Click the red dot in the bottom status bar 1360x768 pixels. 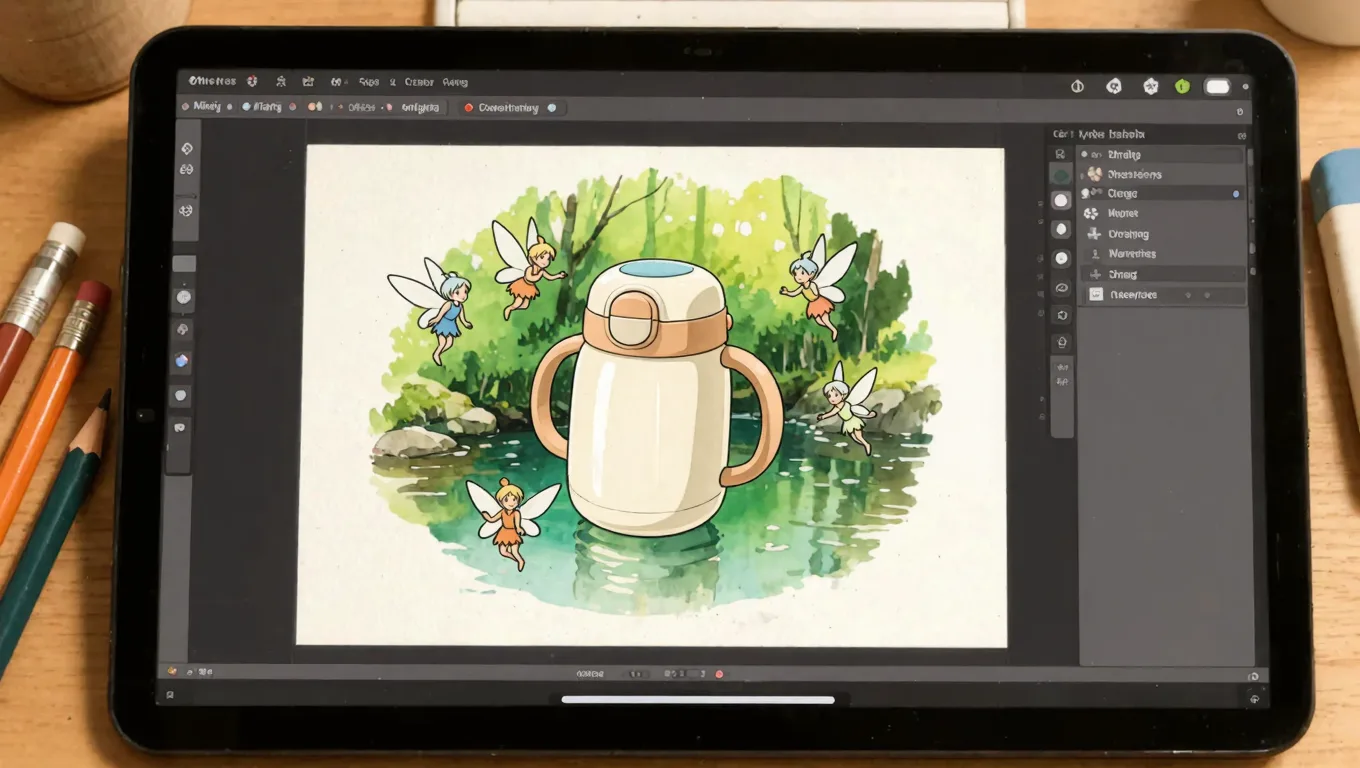click(718, 674)
